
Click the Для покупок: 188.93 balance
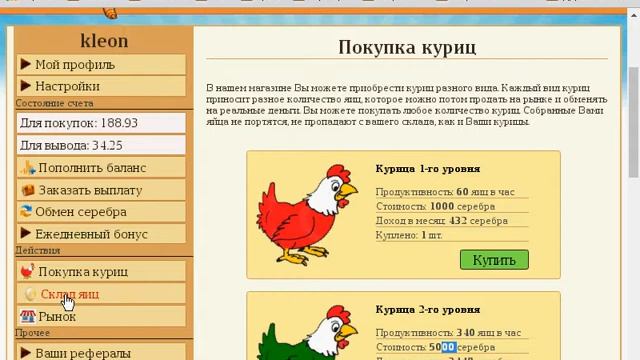(x=101, y=123)
